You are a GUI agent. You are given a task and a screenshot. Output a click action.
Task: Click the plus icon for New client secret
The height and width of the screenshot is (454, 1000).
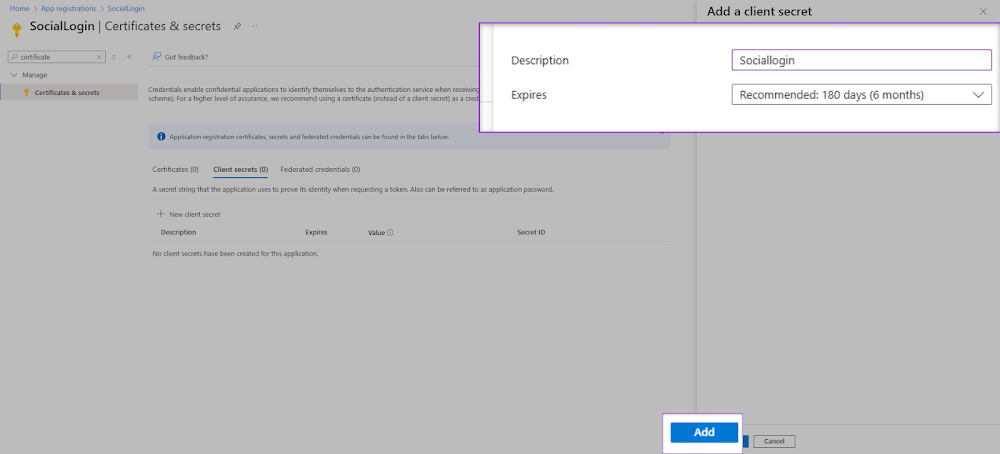point(160,214)
